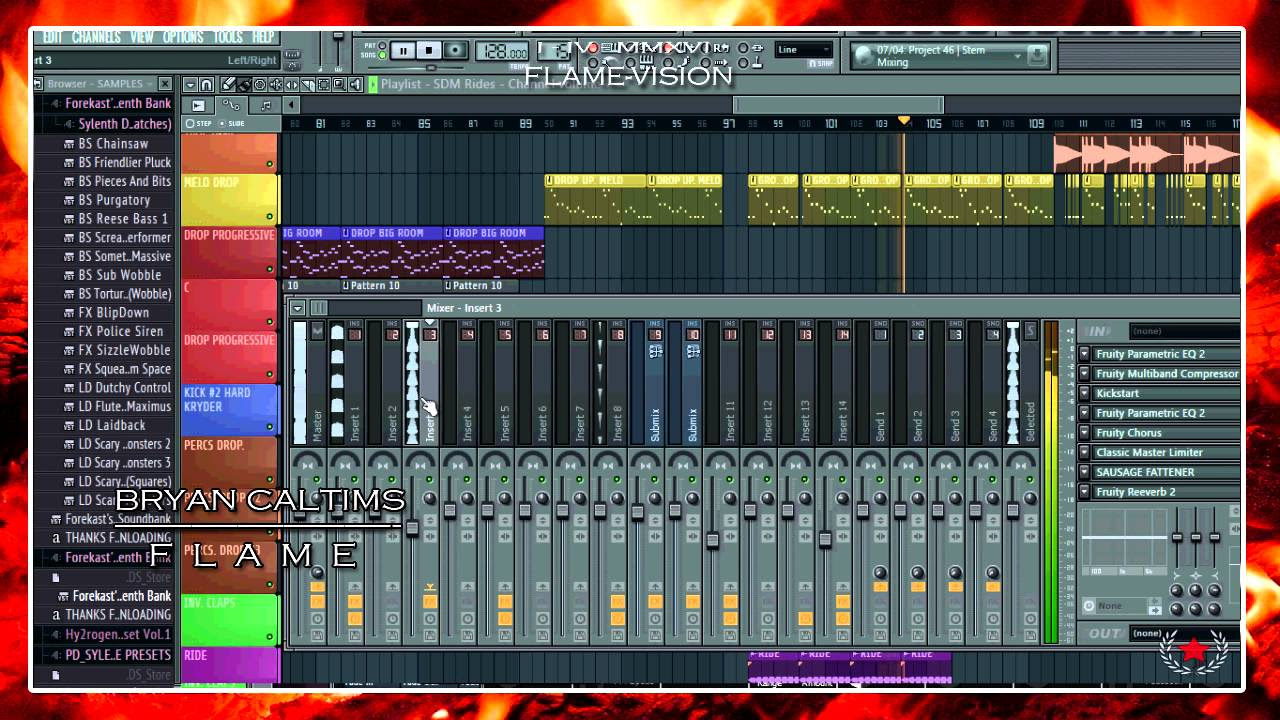Image resolution: width=1280 pixels, height=720 pixels.
Task: Open the Kickstart plugin
Action: 1166,393
